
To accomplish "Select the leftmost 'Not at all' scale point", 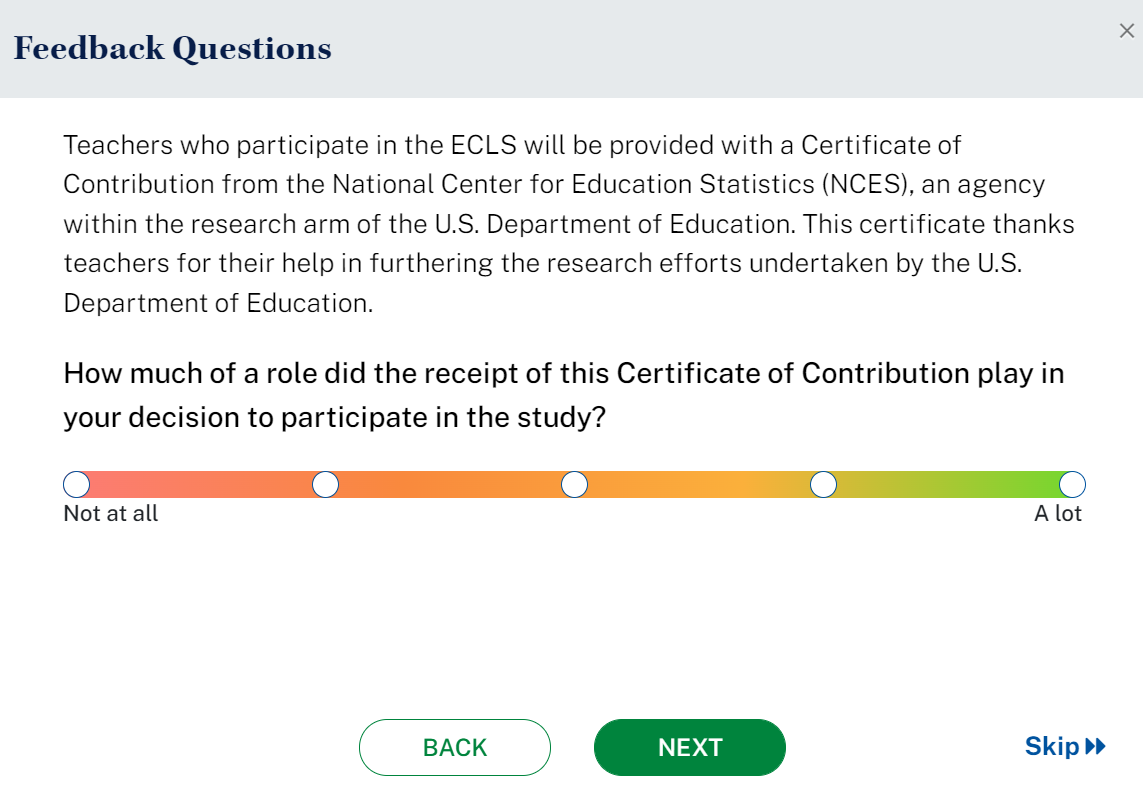I will 76,485.
